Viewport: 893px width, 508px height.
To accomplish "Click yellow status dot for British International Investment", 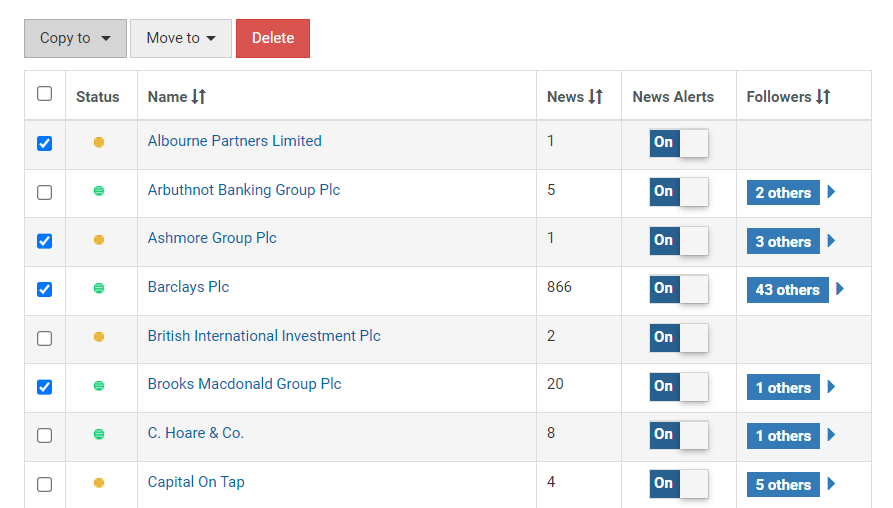I will 99,337.
